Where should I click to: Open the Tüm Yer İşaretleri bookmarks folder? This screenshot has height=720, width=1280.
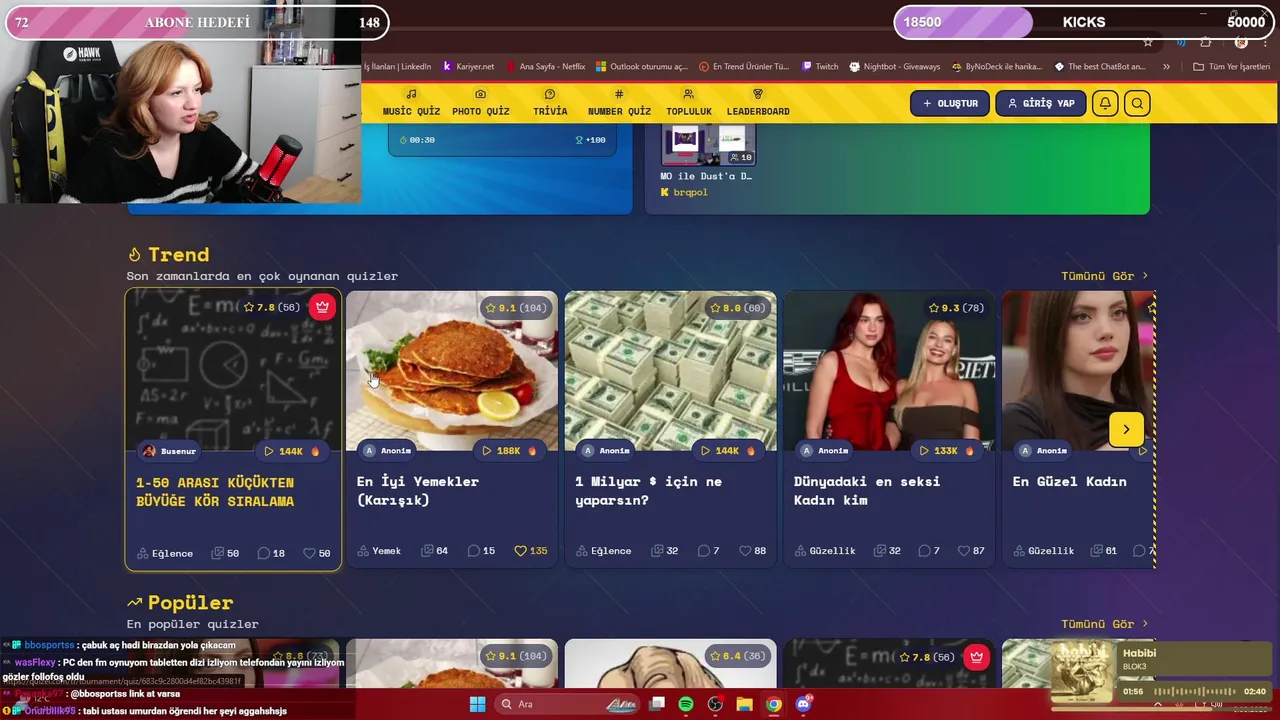(1232, 67)
